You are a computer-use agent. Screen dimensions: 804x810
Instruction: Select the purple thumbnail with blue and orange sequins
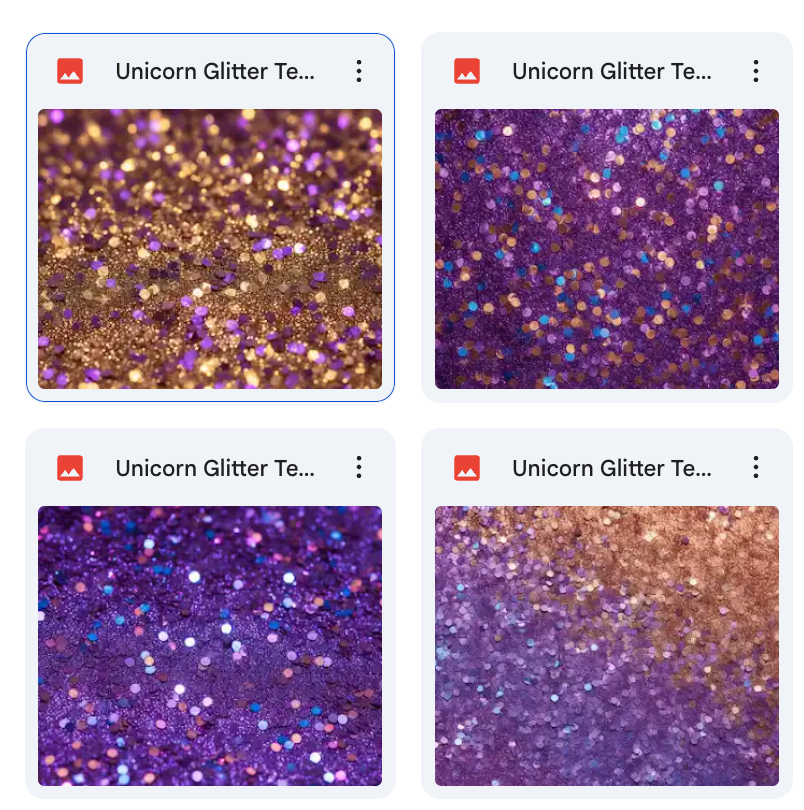607,248
